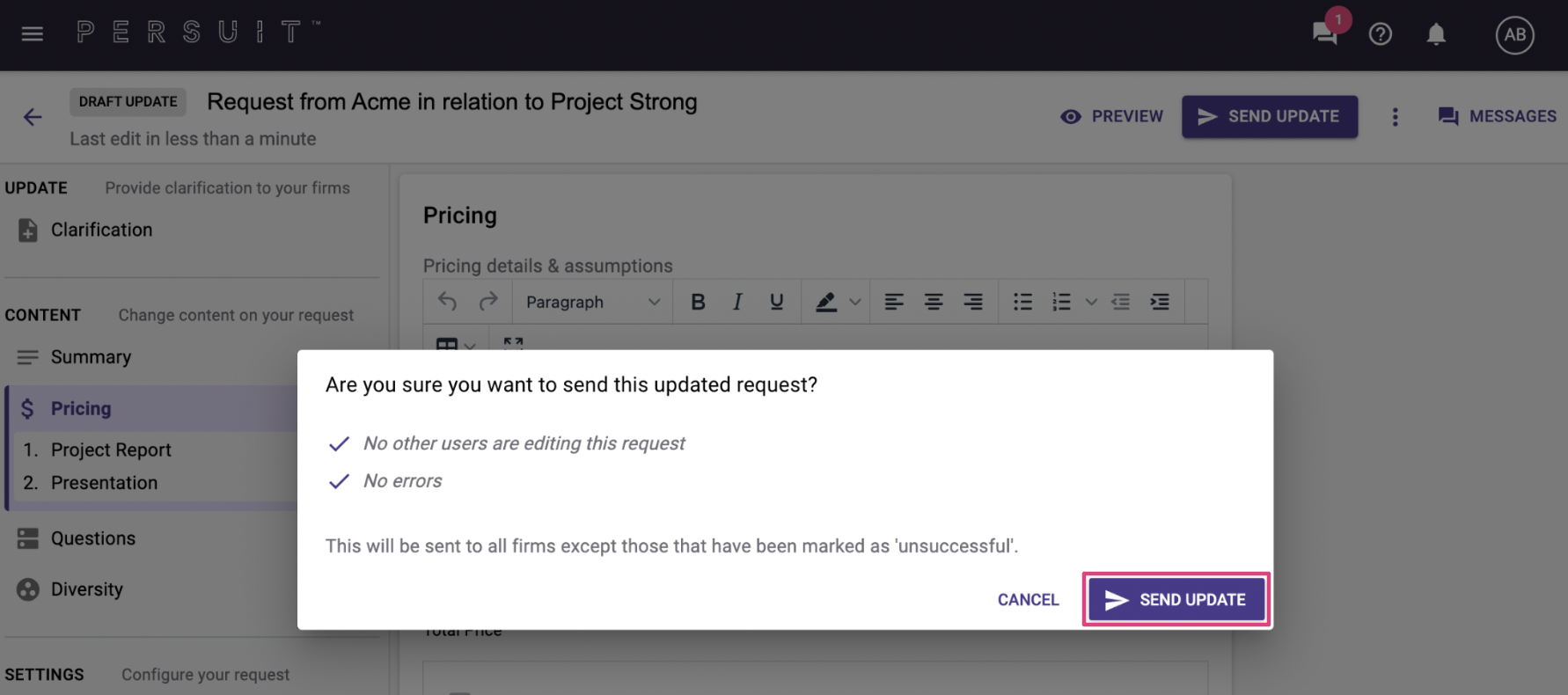Image resolution: width=1568 pixels, height=695 pixels.
Task: Click the insert table icon
Action: pyautogui.click(x=447, y=344)
